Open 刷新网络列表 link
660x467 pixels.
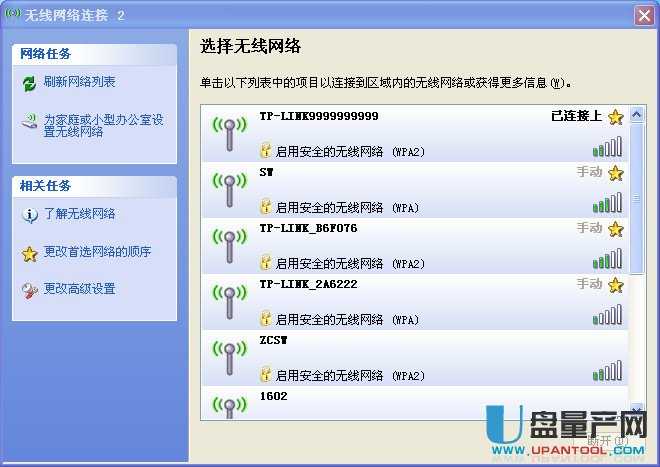click(x=79, y=83)
